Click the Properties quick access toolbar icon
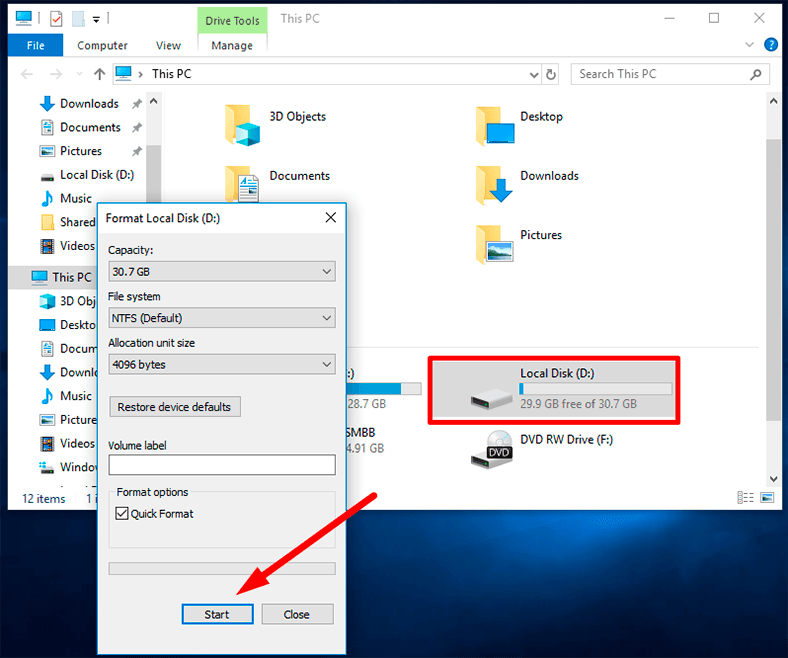 tap(56, 19)
